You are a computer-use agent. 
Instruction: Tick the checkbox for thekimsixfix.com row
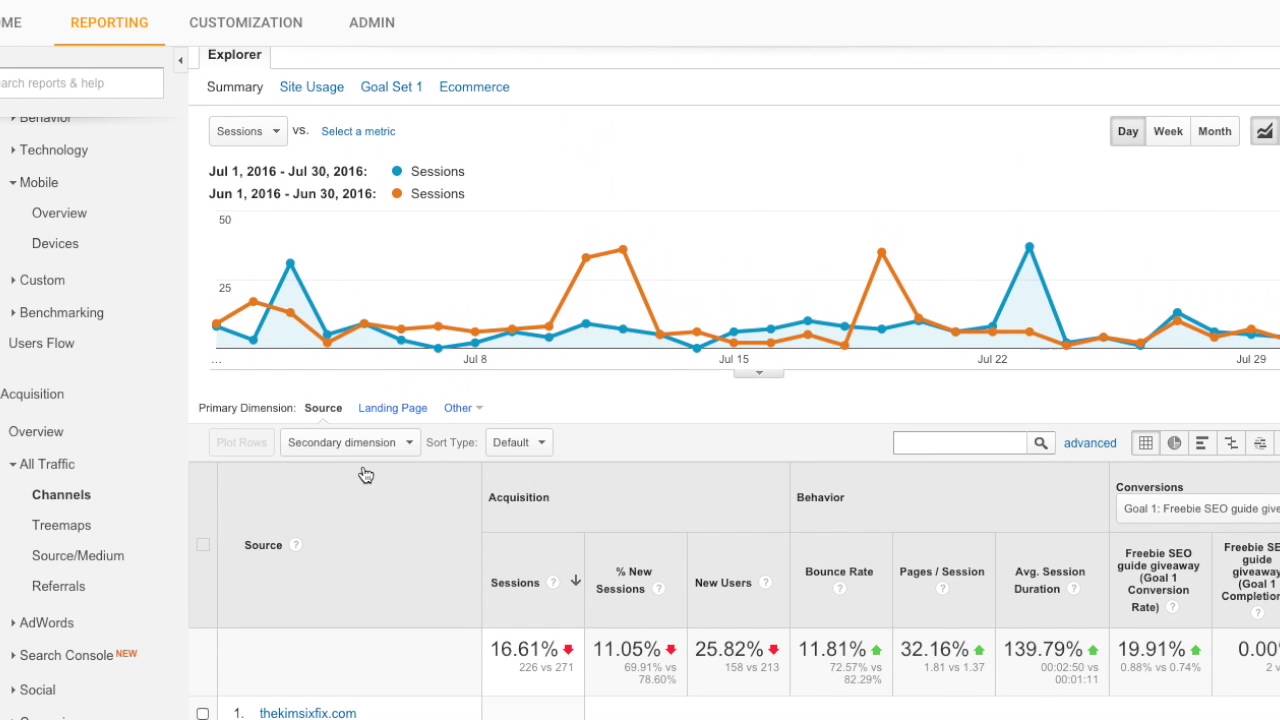pos(203,713)
